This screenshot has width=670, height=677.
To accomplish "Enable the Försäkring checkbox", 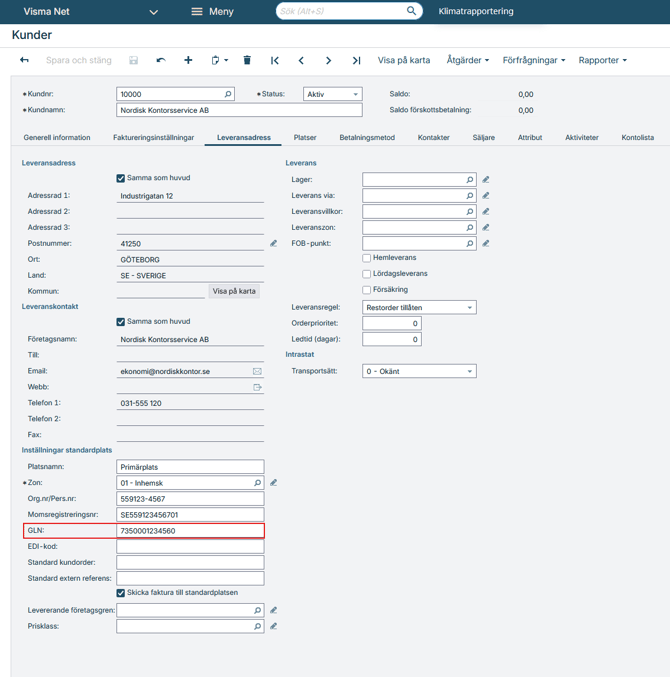I will coord(367,290).
